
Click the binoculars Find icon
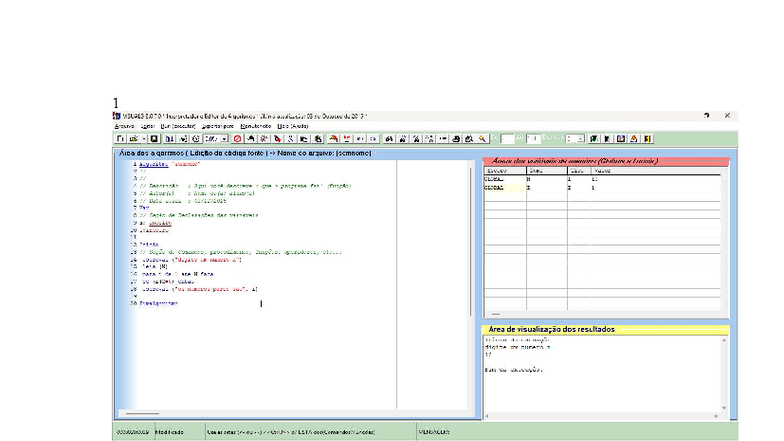click(389, 138)
